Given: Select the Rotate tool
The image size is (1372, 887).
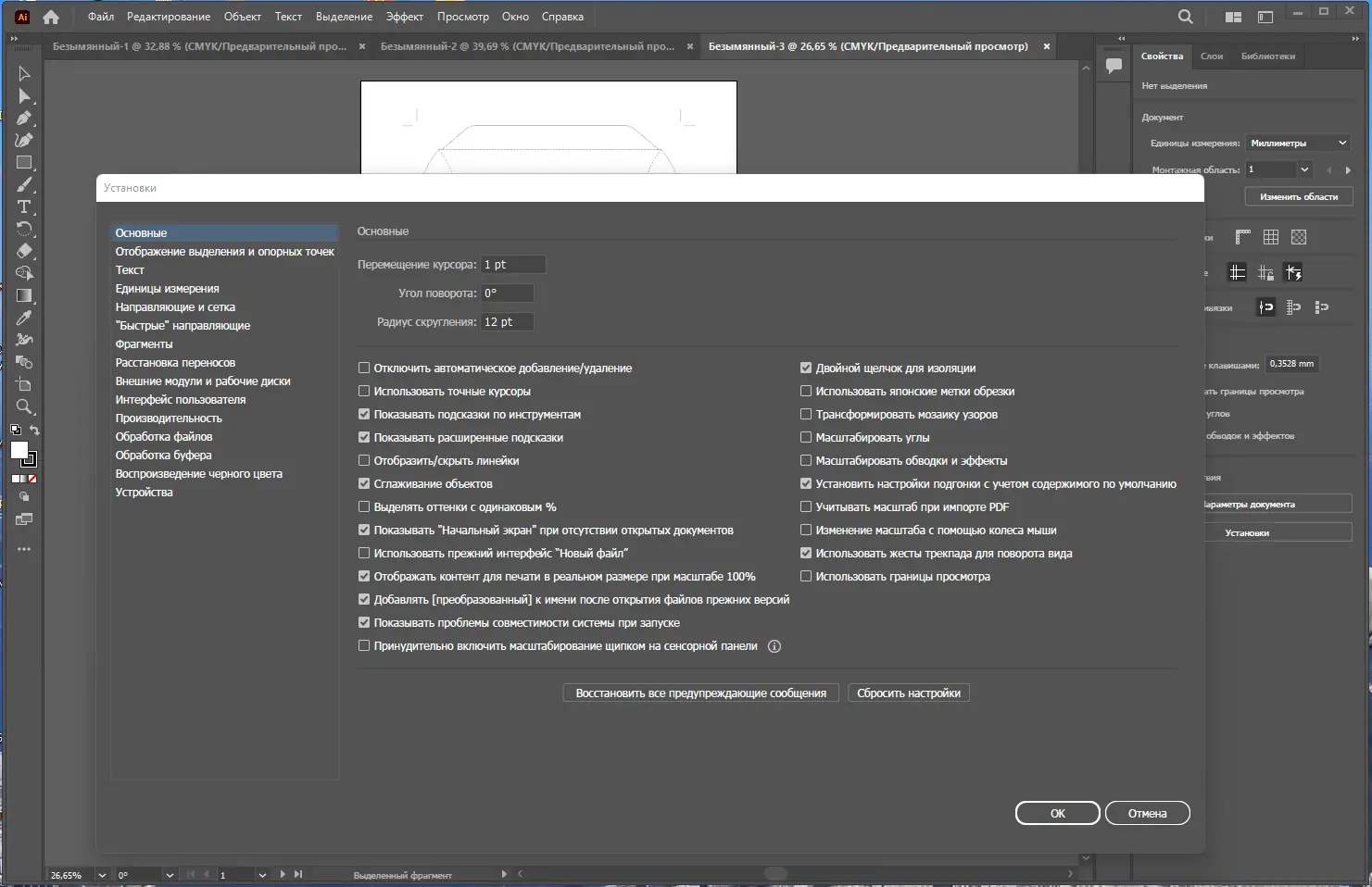Looking at the screenshot, I should pos(24,230).
